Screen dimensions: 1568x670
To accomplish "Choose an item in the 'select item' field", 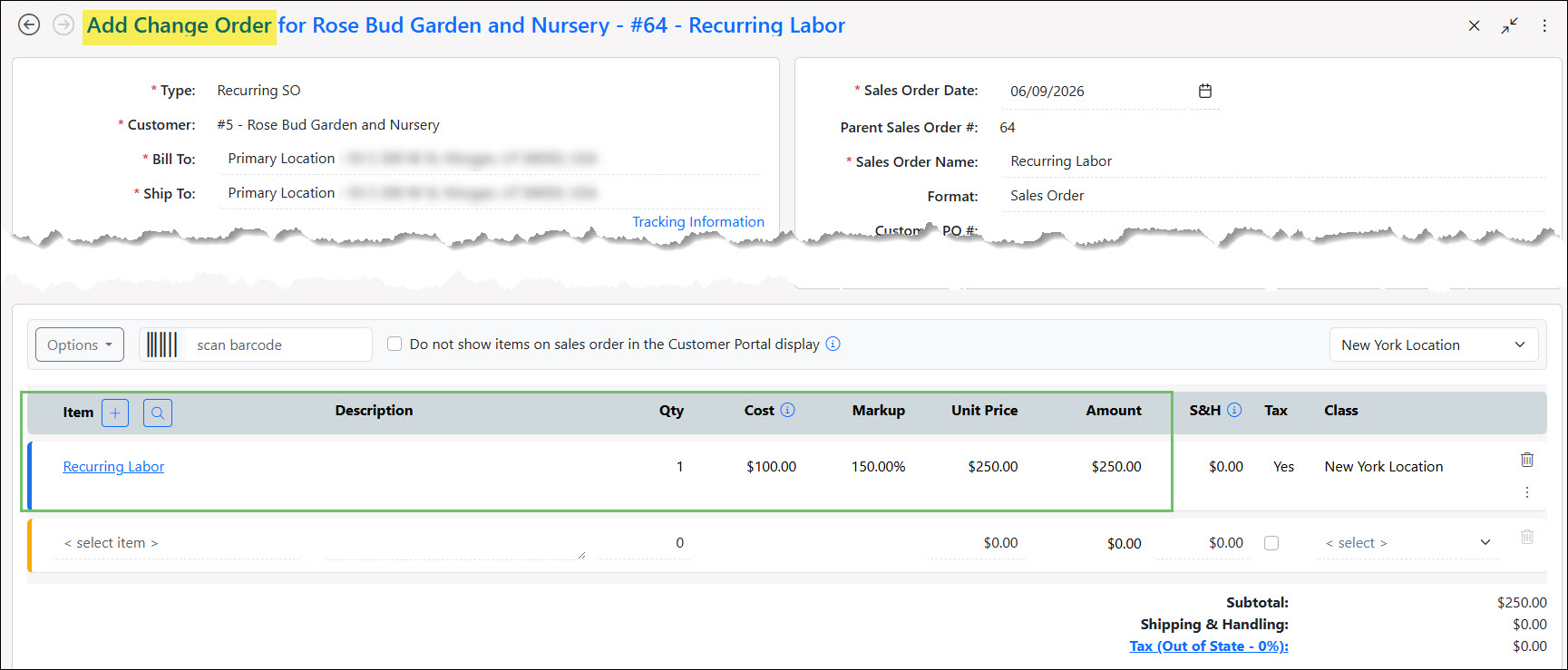I will click(176, 543).
